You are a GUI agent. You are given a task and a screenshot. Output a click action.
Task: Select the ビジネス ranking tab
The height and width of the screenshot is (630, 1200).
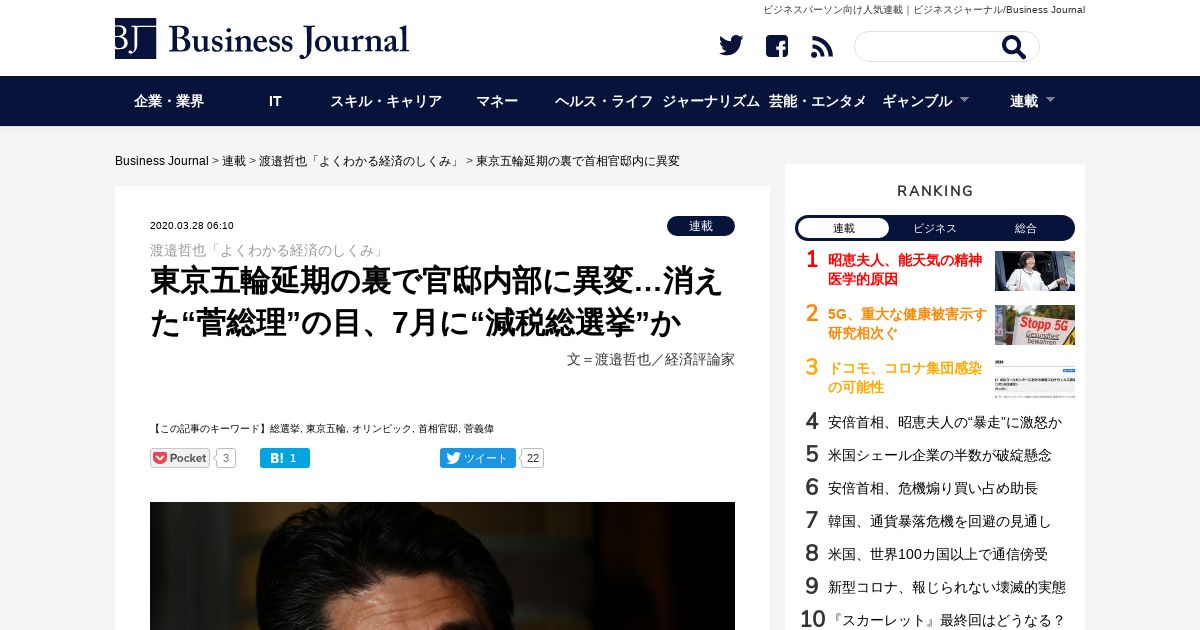point(935,228)
